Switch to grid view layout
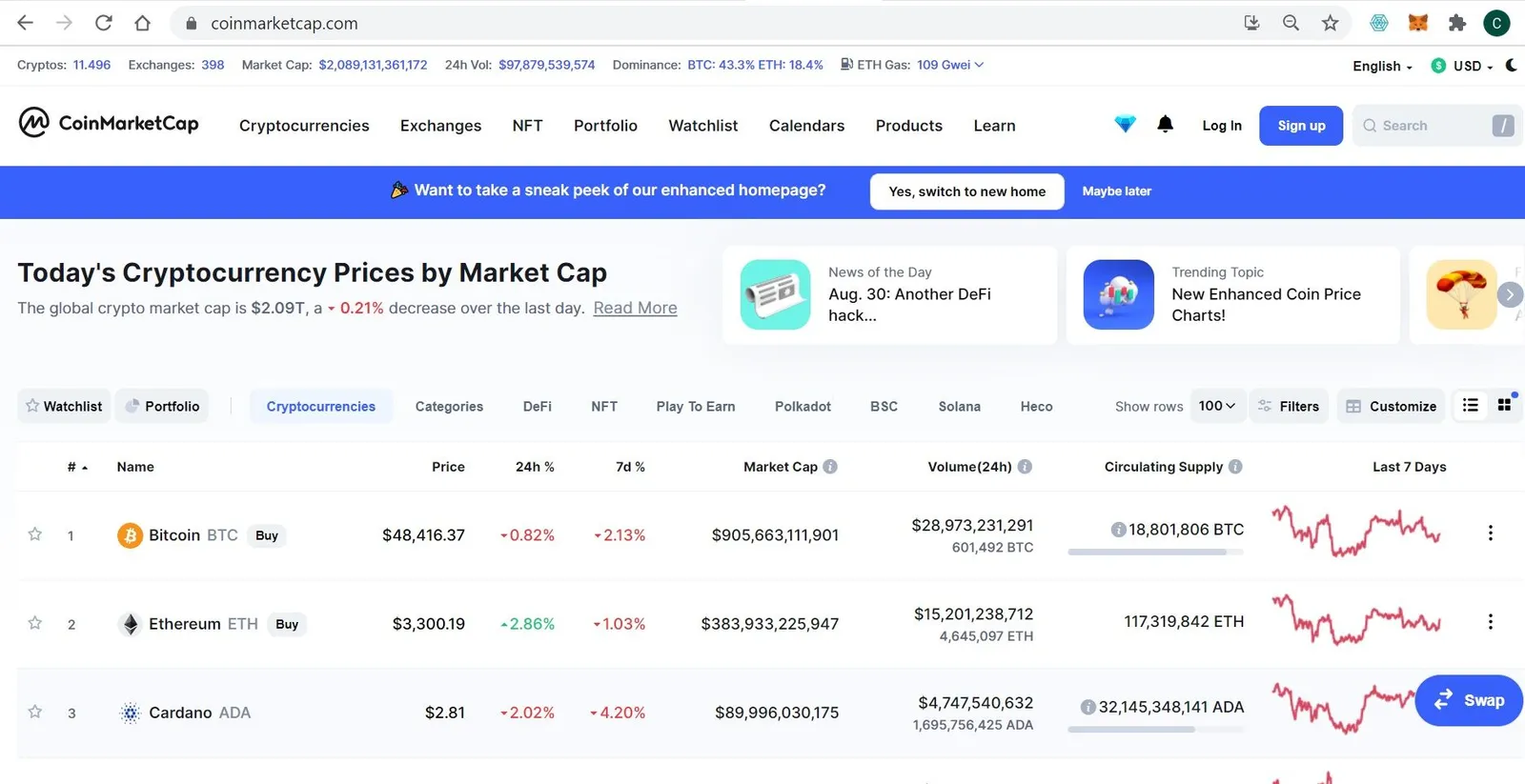The height and width of the screenshot is (784, 1525). (1505, 405)
